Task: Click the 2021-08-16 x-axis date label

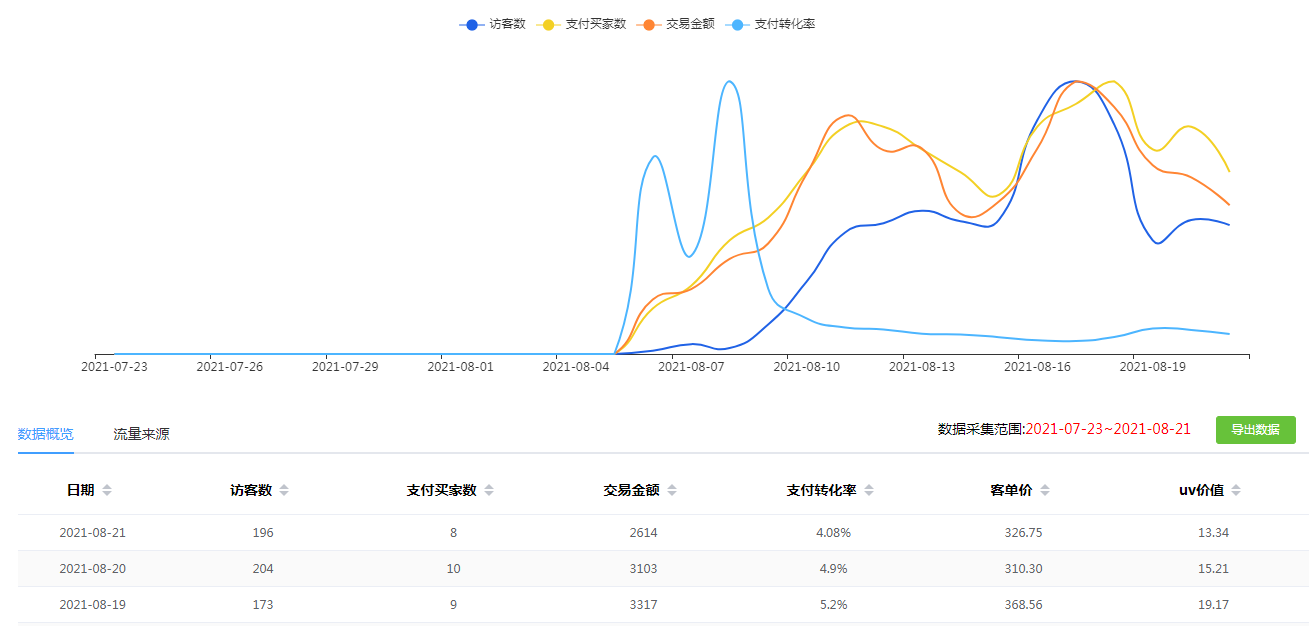Action: 1037,367
